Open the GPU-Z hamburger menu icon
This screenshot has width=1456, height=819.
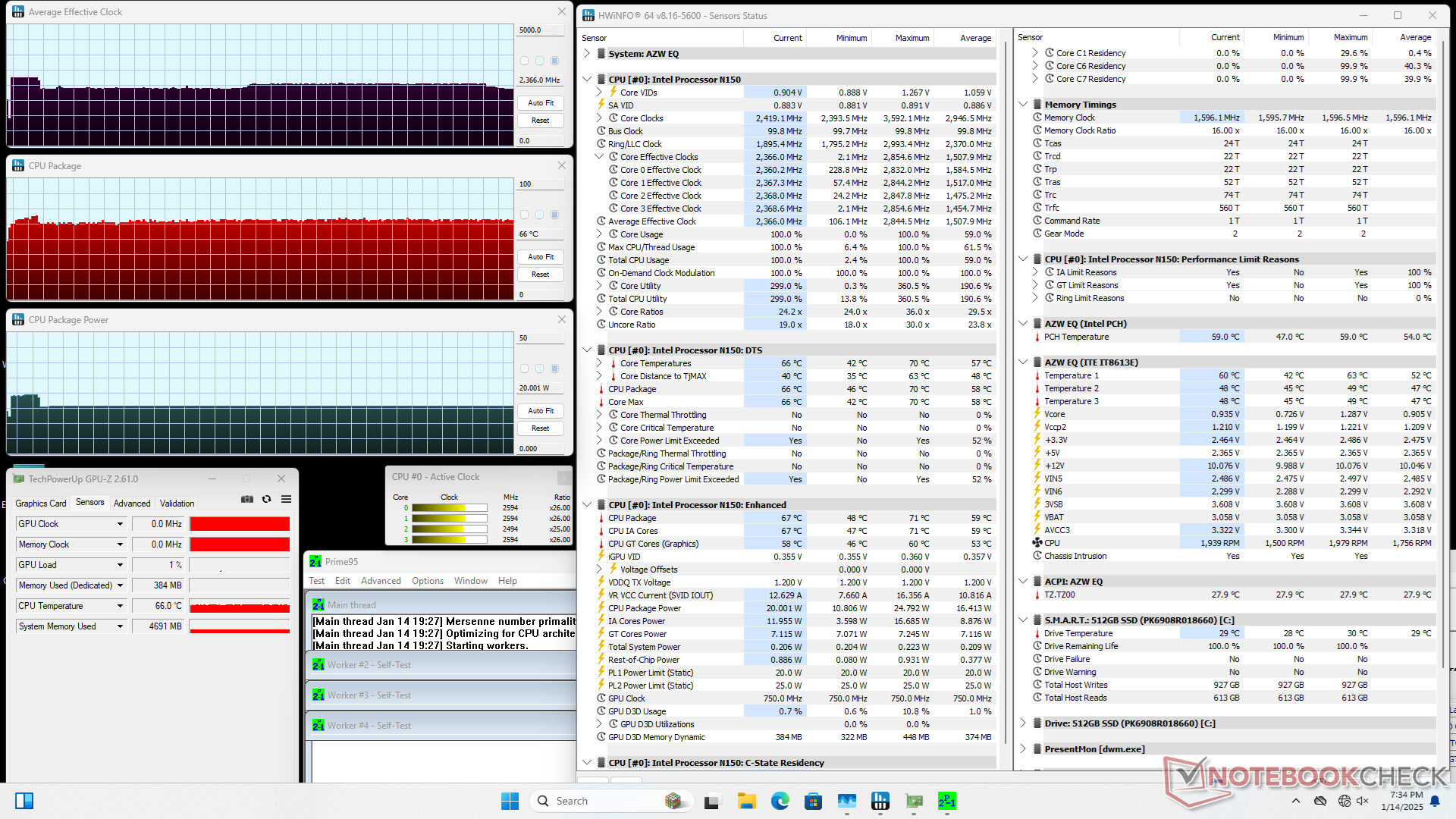click(286, 499)
